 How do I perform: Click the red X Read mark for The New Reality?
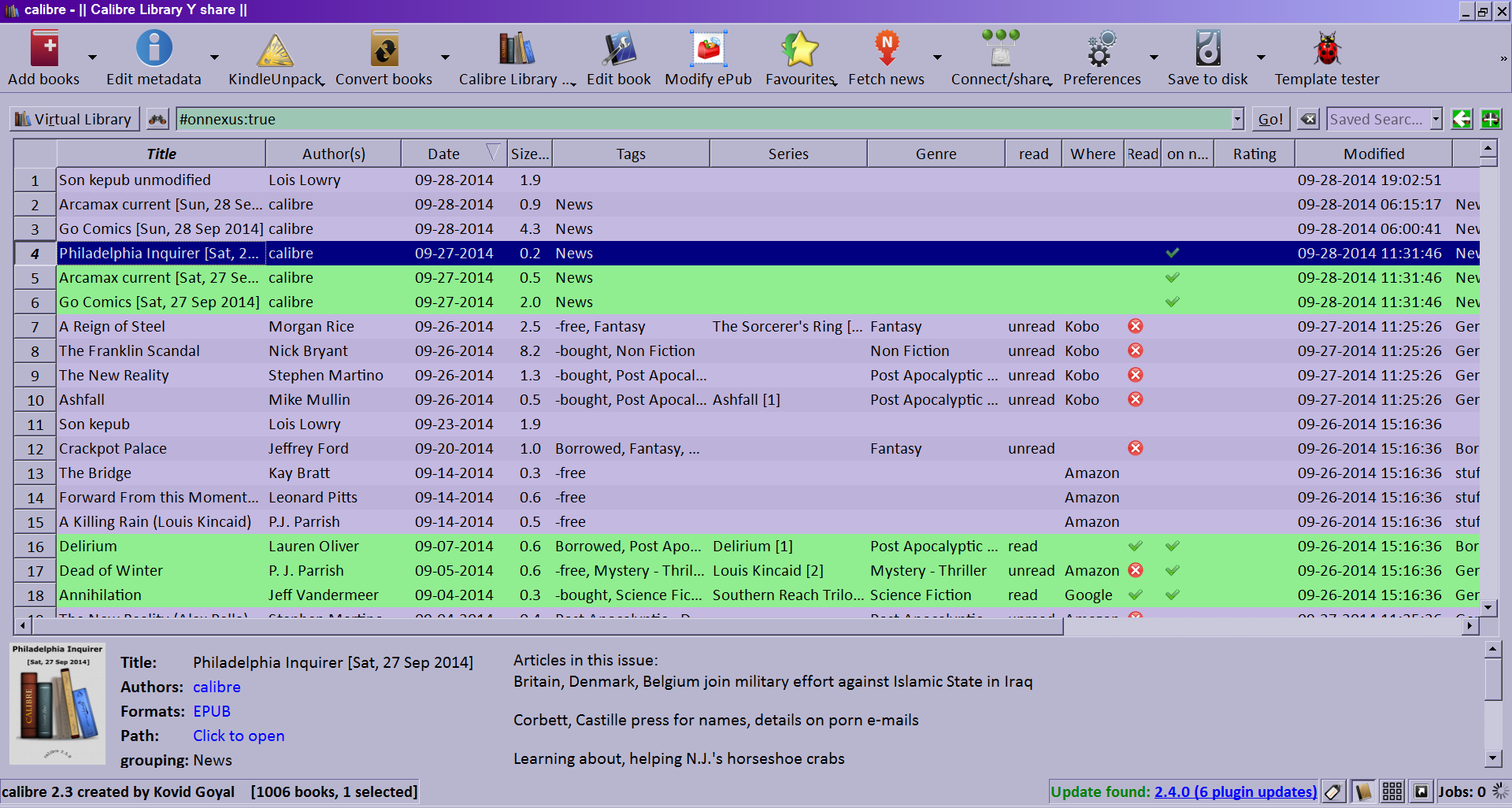1136,375
